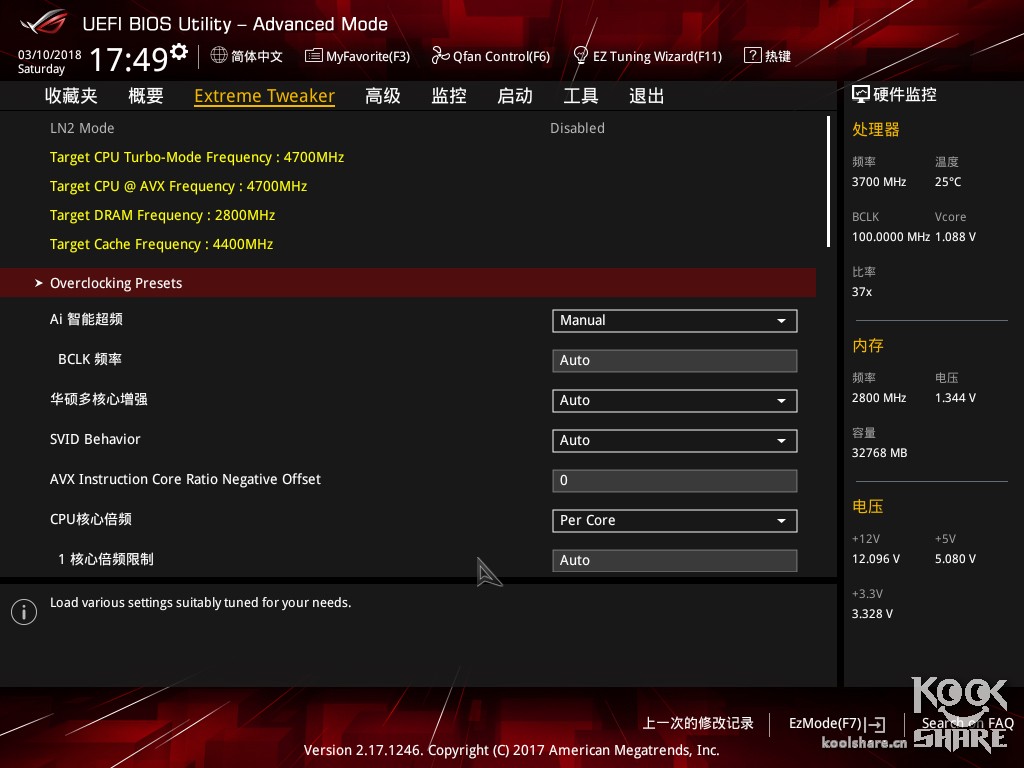Click Target CPU Turbo-Mode Frequency text

[x=197, y=157]
